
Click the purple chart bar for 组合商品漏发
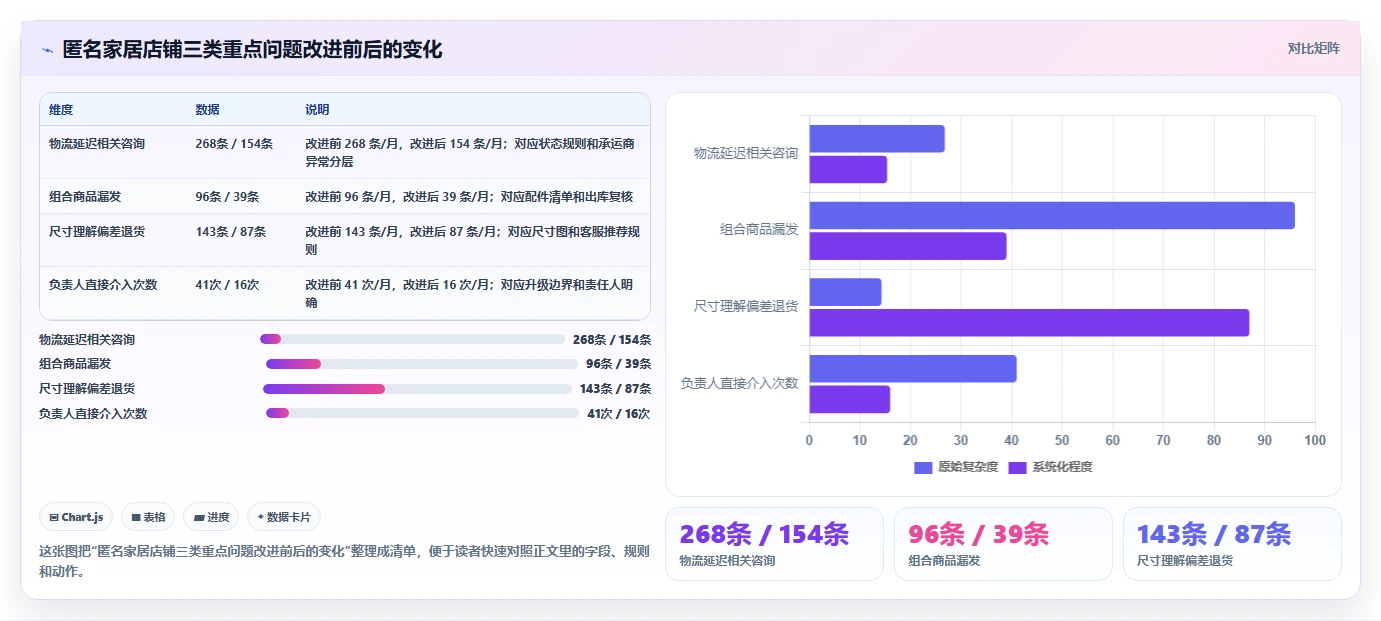908,246
